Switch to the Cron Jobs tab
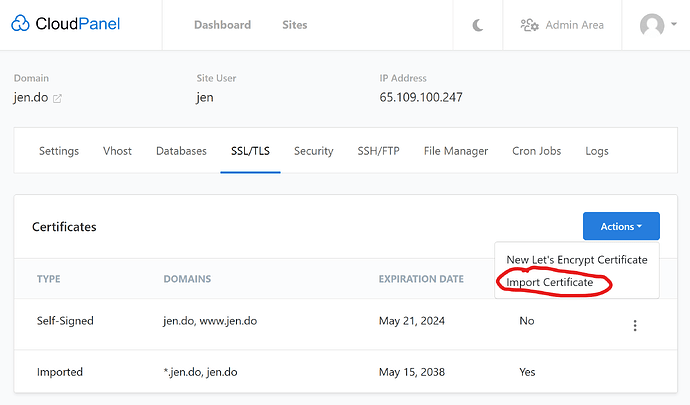This screenshot has width=690, height=405. pos(536,151)
